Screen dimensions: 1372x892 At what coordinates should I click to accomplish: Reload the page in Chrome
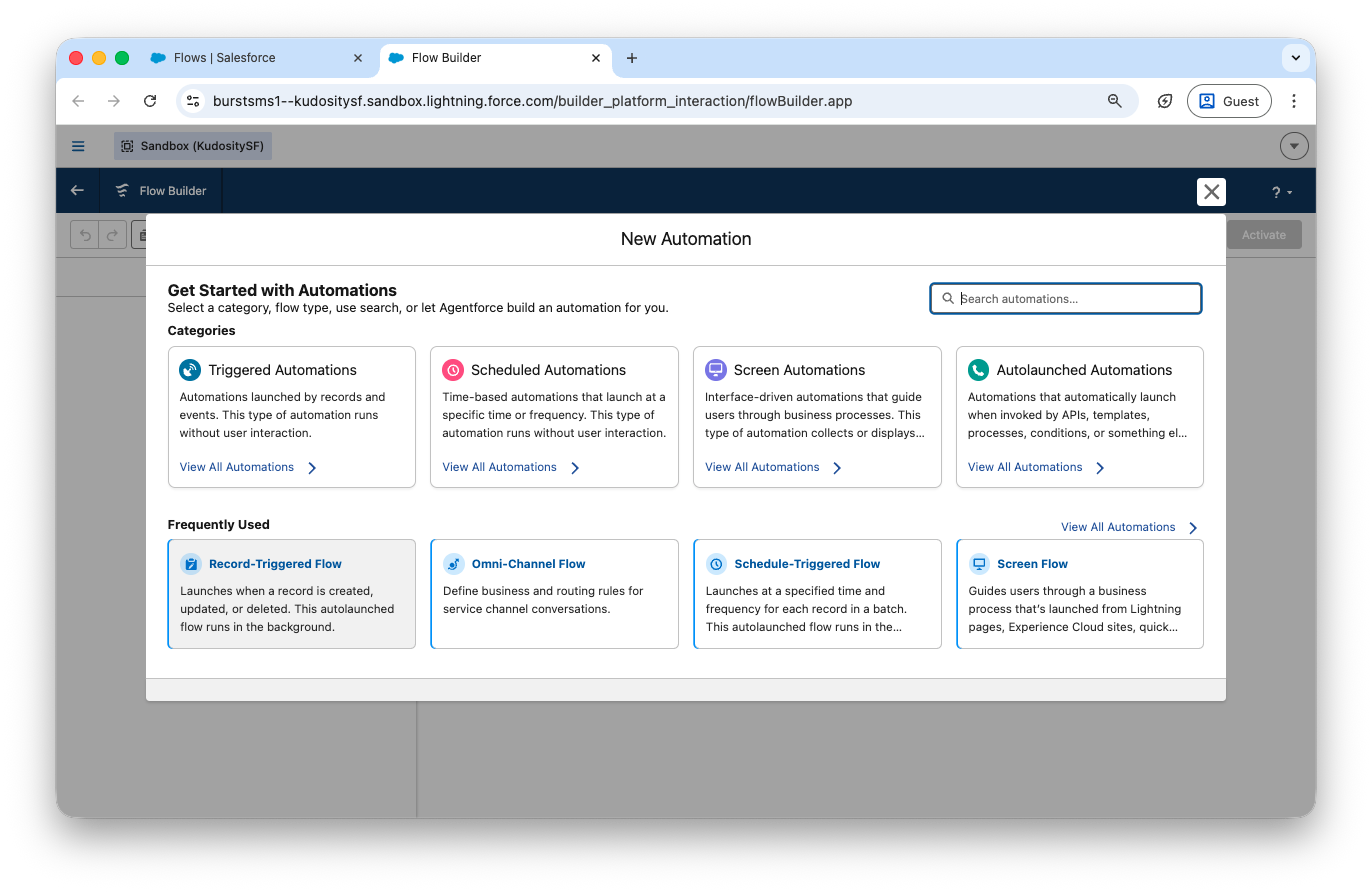click(x=150, y=101)
